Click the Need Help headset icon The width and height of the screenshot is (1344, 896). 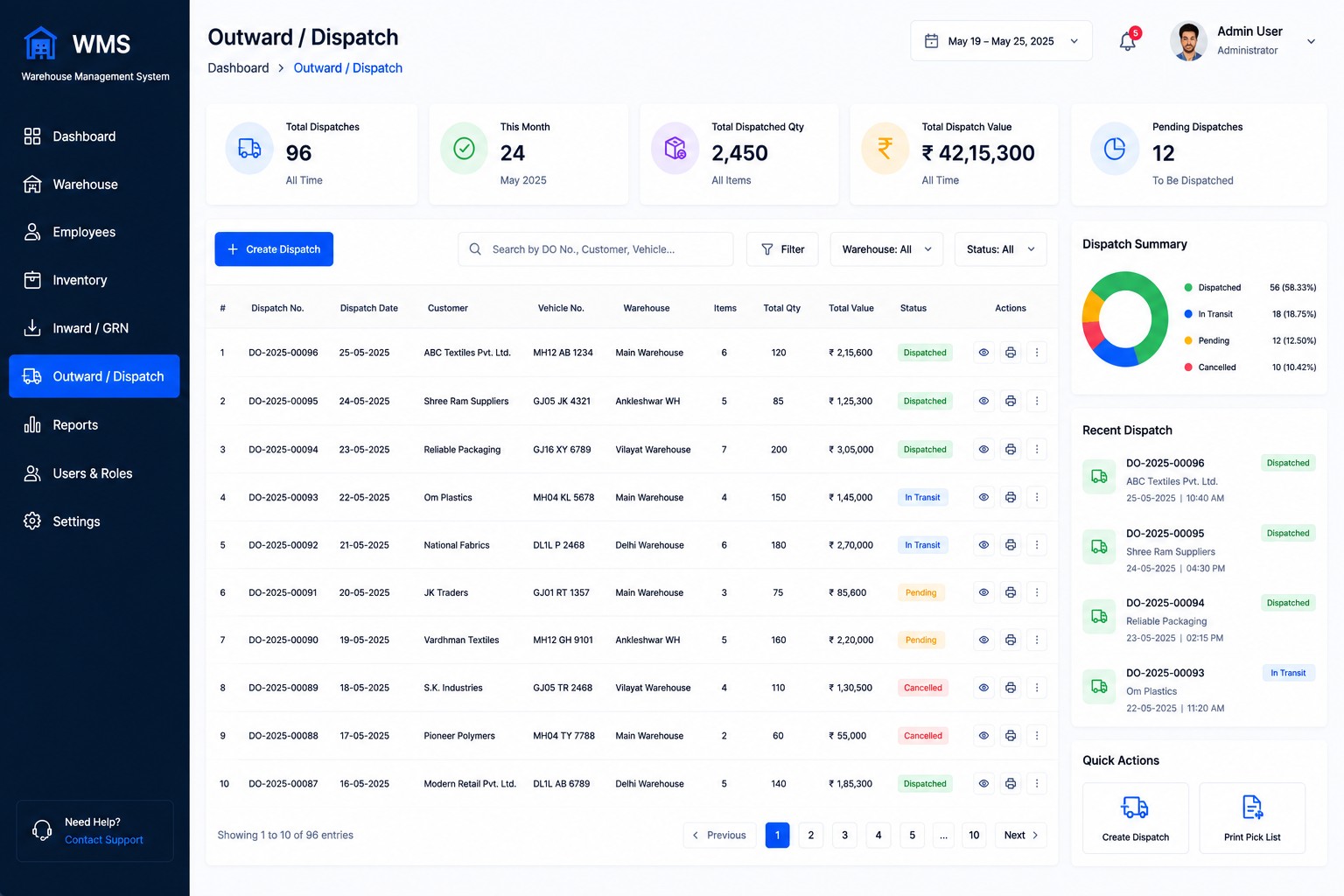click(x=42, y=829)
